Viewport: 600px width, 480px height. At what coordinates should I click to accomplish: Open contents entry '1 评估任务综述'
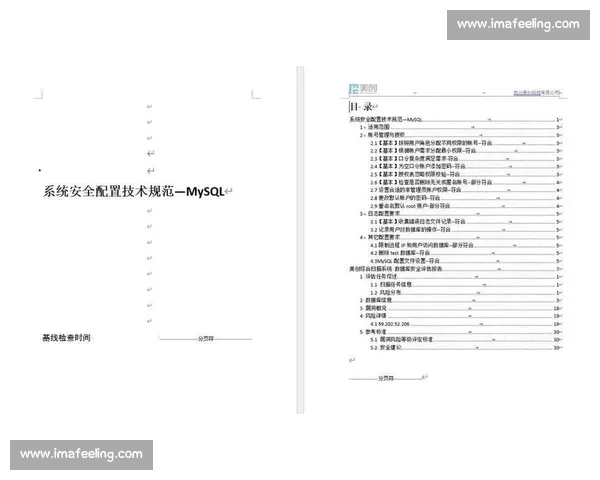coord(460,276)
